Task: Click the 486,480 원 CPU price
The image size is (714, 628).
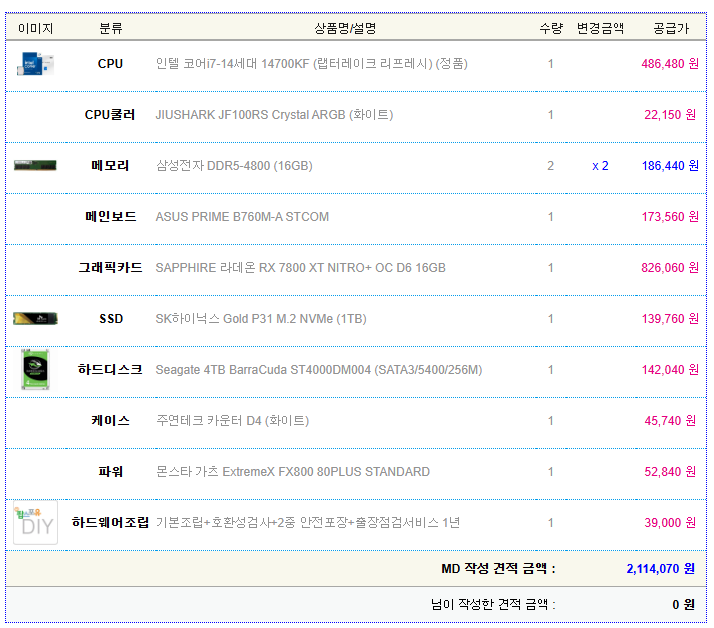Action: 670,64
